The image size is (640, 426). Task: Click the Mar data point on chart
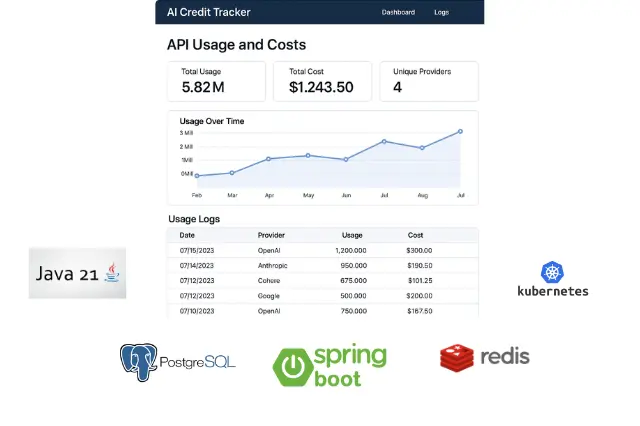pyautogui.click(x=232, y=173)
